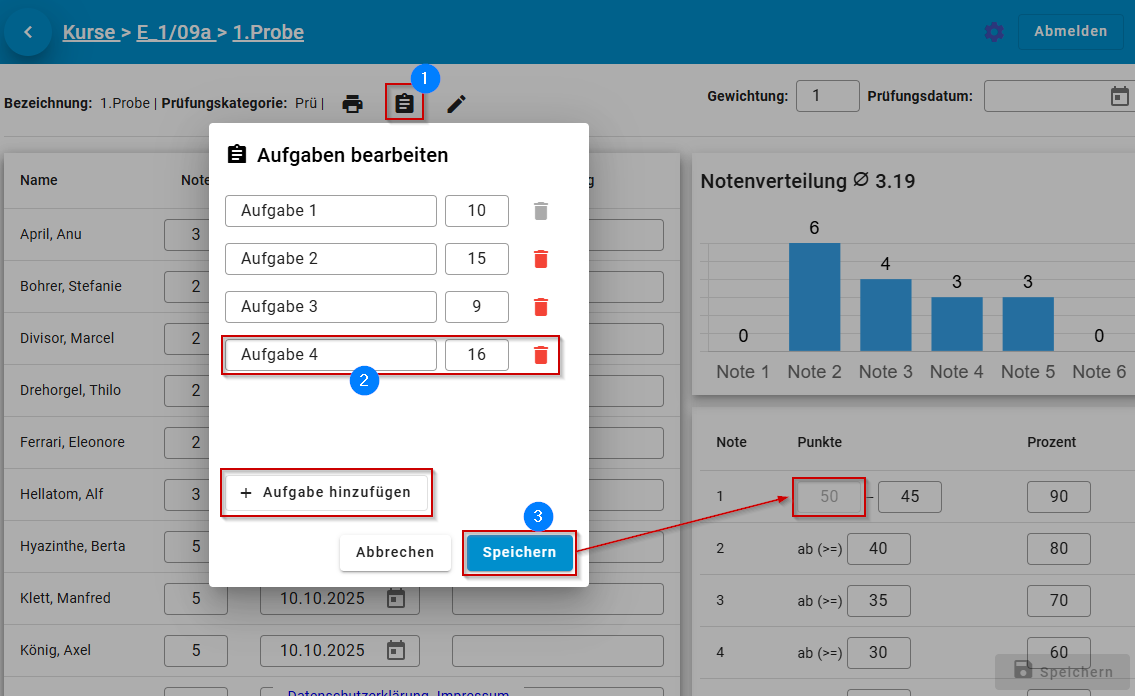Select the points field for Aufgabe 1
Screen dimensions: 1135x696
click(x=477, y=211)
